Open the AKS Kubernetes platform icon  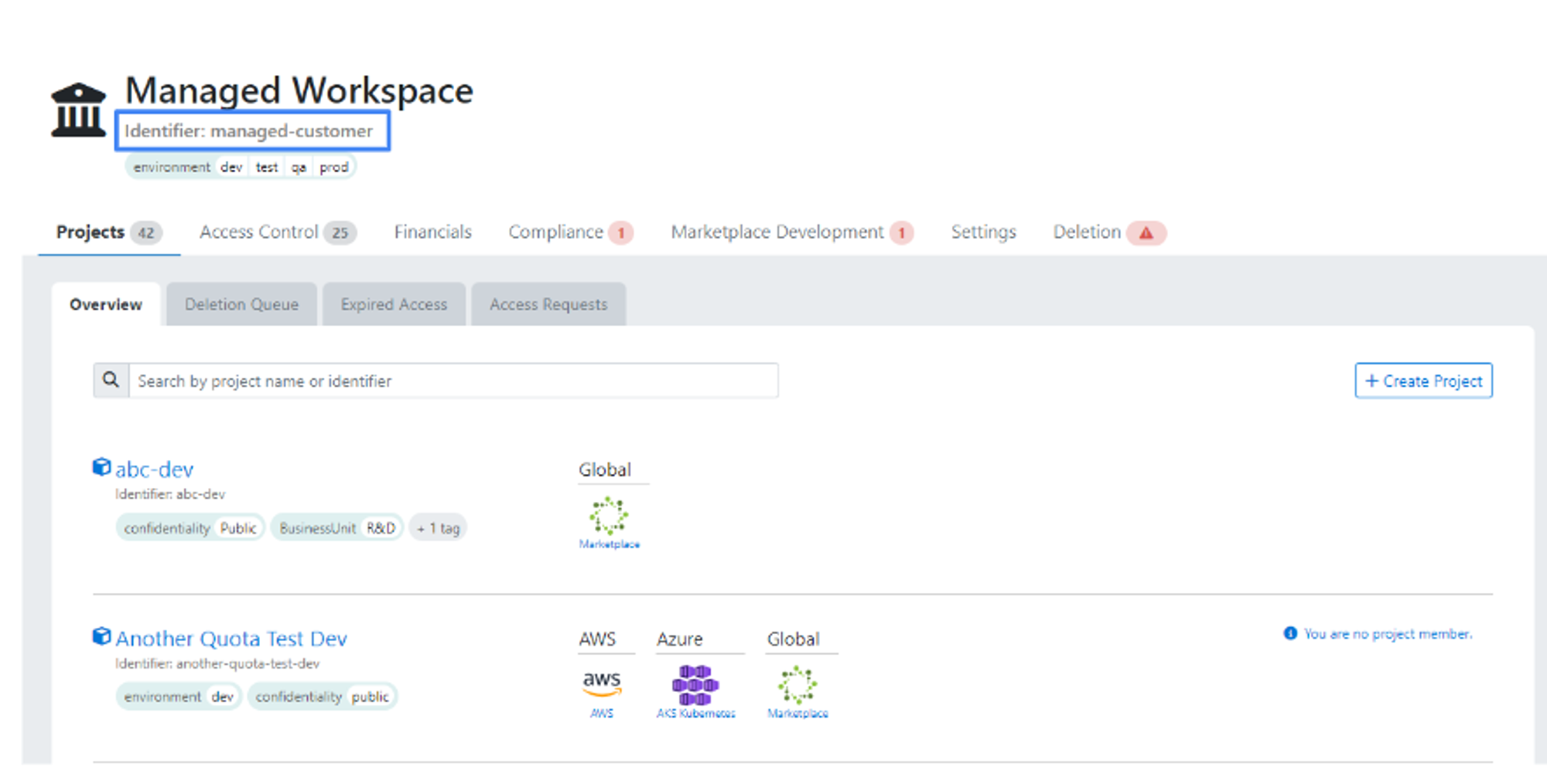click(x=695, y=684)
